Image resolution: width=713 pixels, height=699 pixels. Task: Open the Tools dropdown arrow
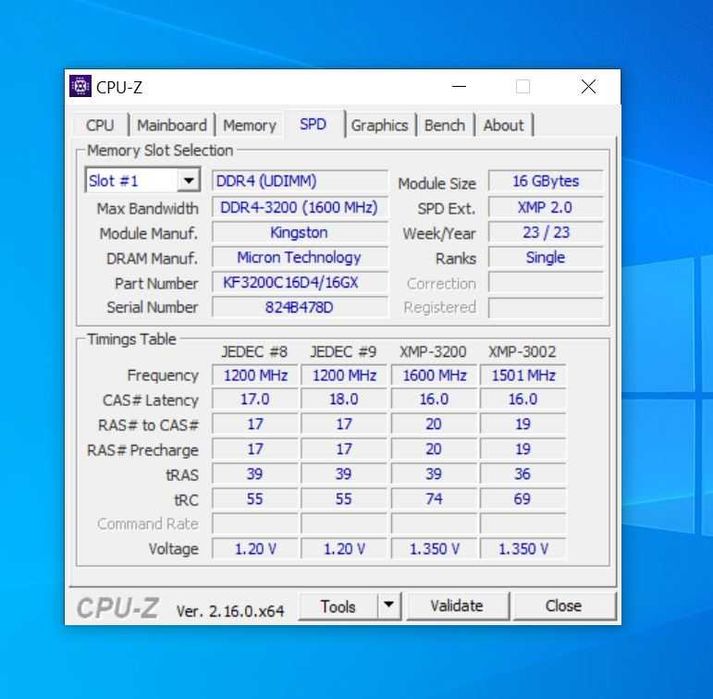coord(389,605)
